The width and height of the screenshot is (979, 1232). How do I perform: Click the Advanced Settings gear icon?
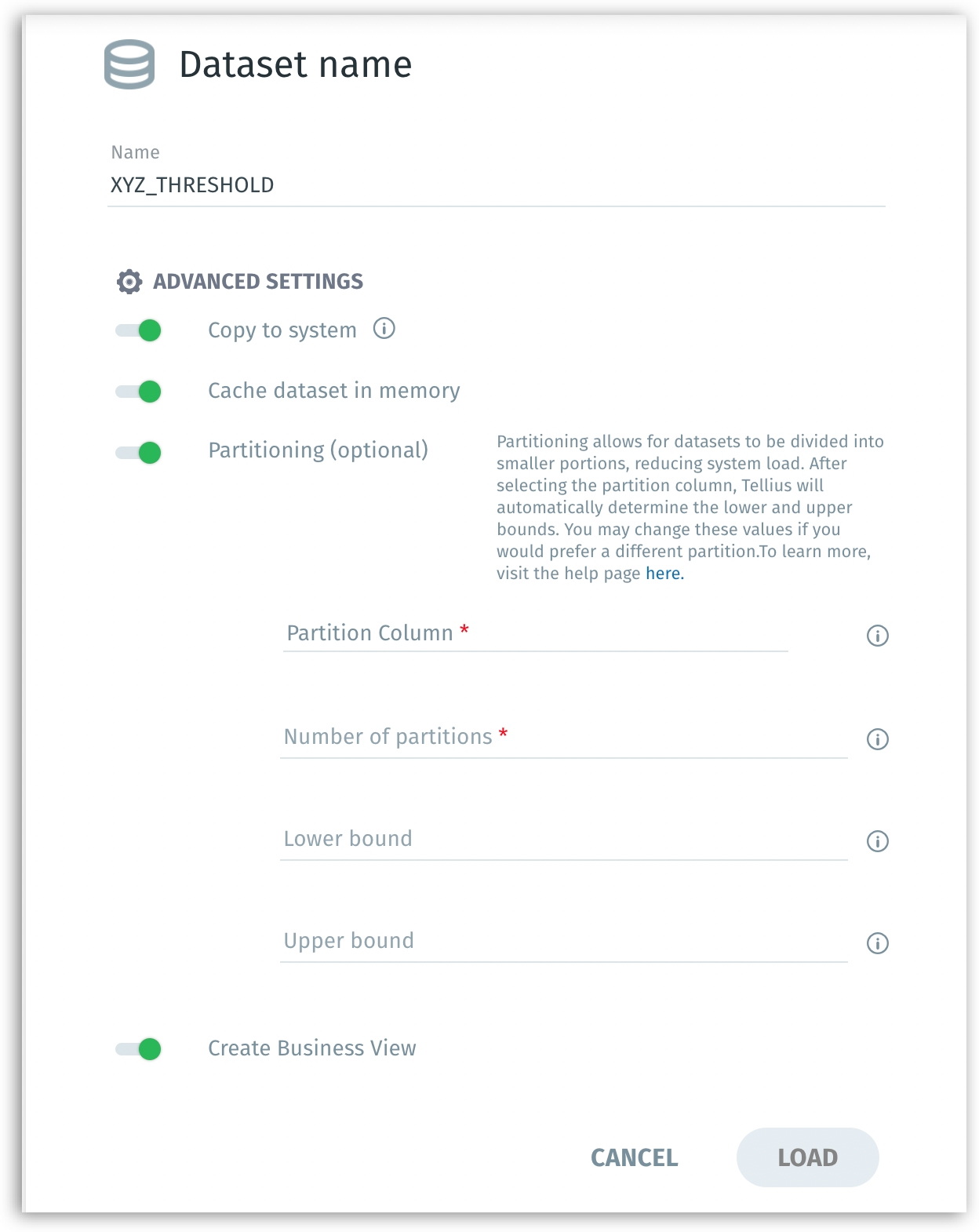(x=129, y=282)
